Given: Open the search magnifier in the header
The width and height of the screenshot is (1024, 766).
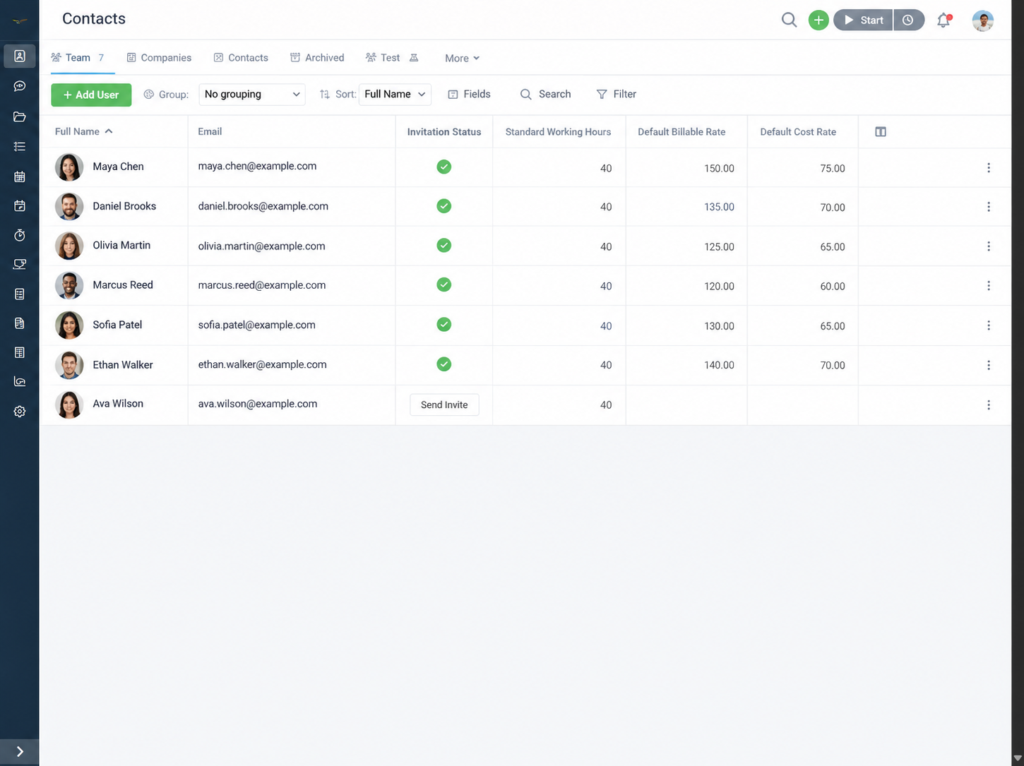Looking at the screenshot, I should (x=789, y=20).
